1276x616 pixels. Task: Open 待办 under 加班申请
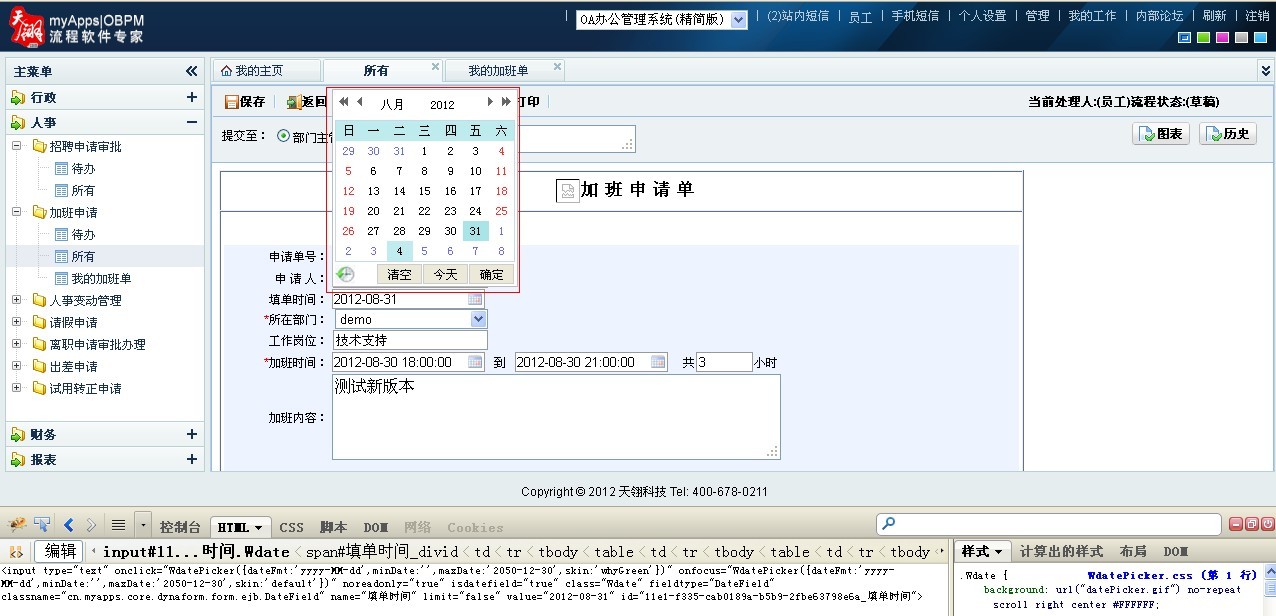tap(83, 235)
